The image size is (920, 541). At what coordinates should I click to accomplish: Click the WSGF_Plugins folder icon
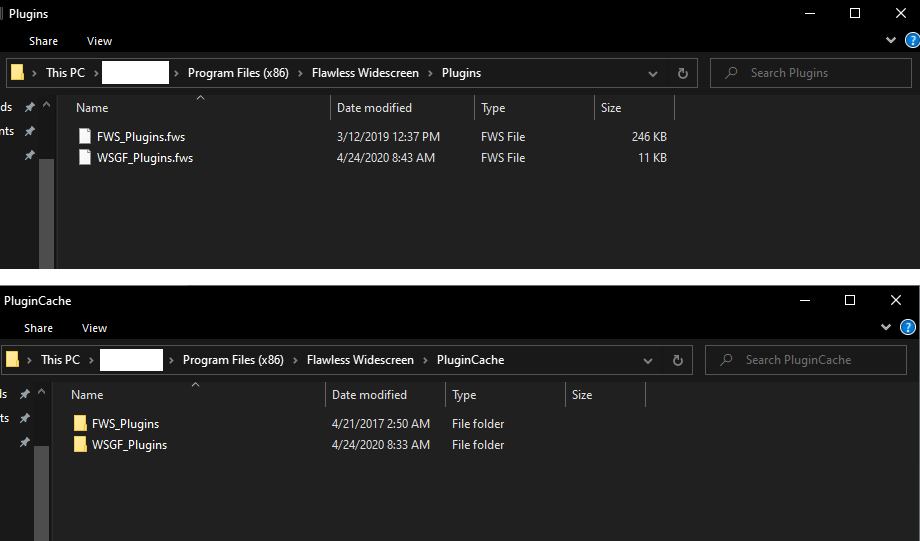[x=80, y=445]
